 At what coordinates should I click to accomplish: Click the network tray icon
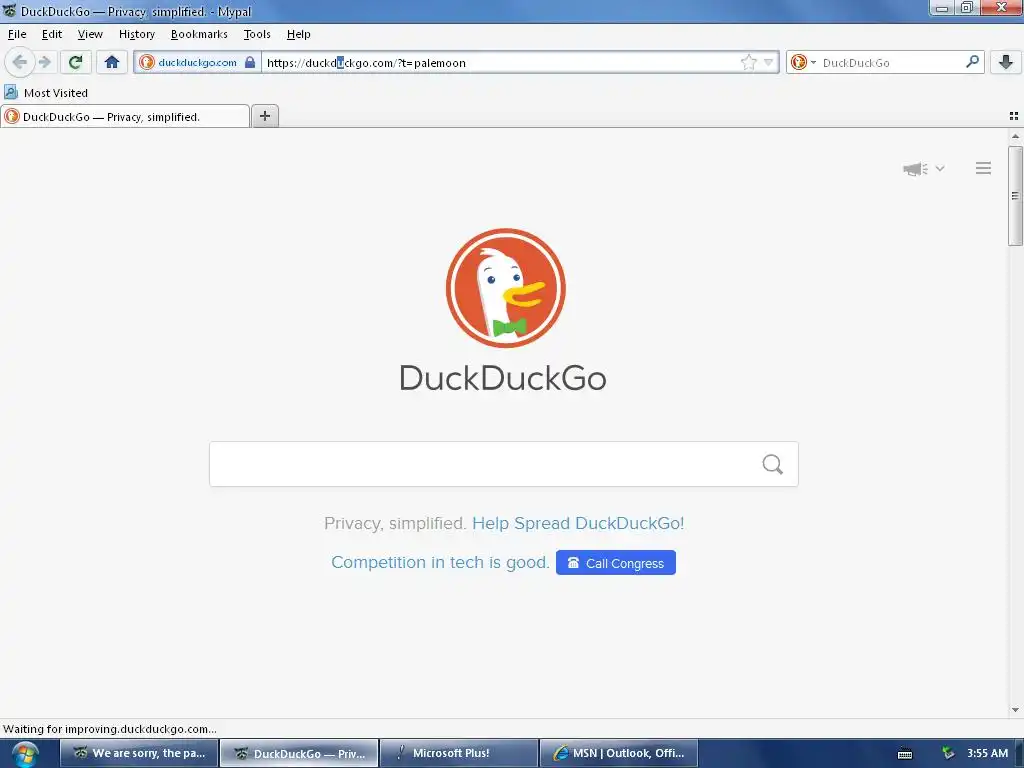tap(948, 753)
